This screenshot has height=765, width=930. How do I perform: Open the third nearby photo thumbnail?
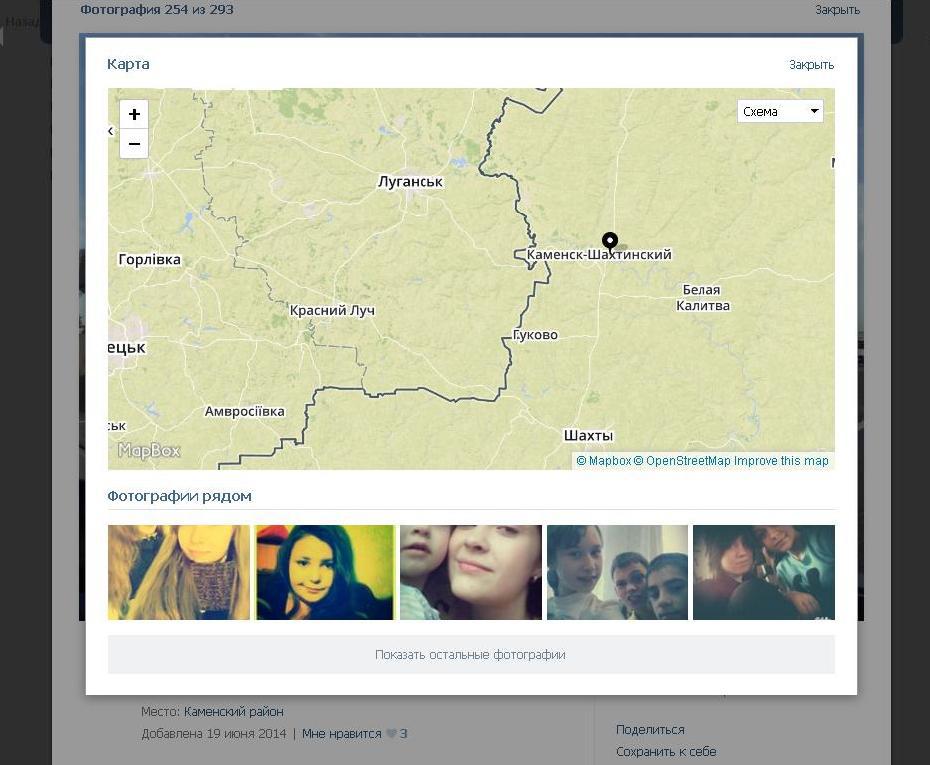[x=471, y=572]
